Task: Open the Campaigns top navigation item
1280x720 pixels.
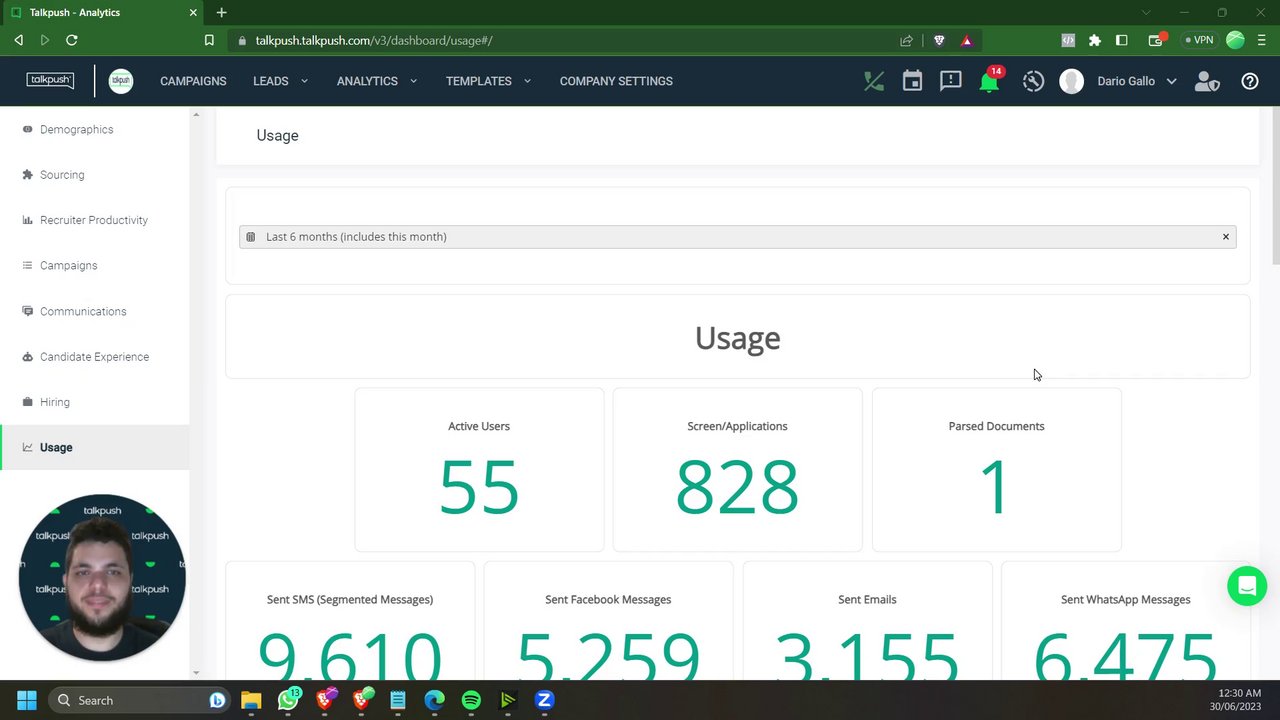Action: tap(193, 81)
